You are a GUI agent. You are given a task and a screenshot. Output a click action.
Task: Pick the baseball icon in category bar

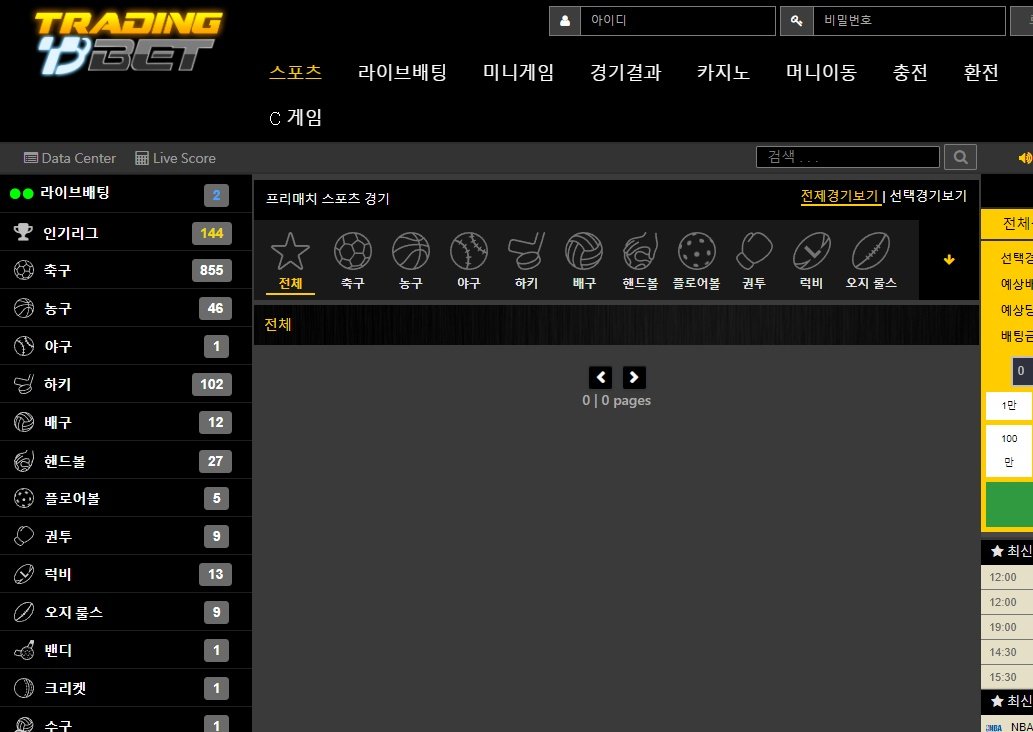tap(468, 251)
